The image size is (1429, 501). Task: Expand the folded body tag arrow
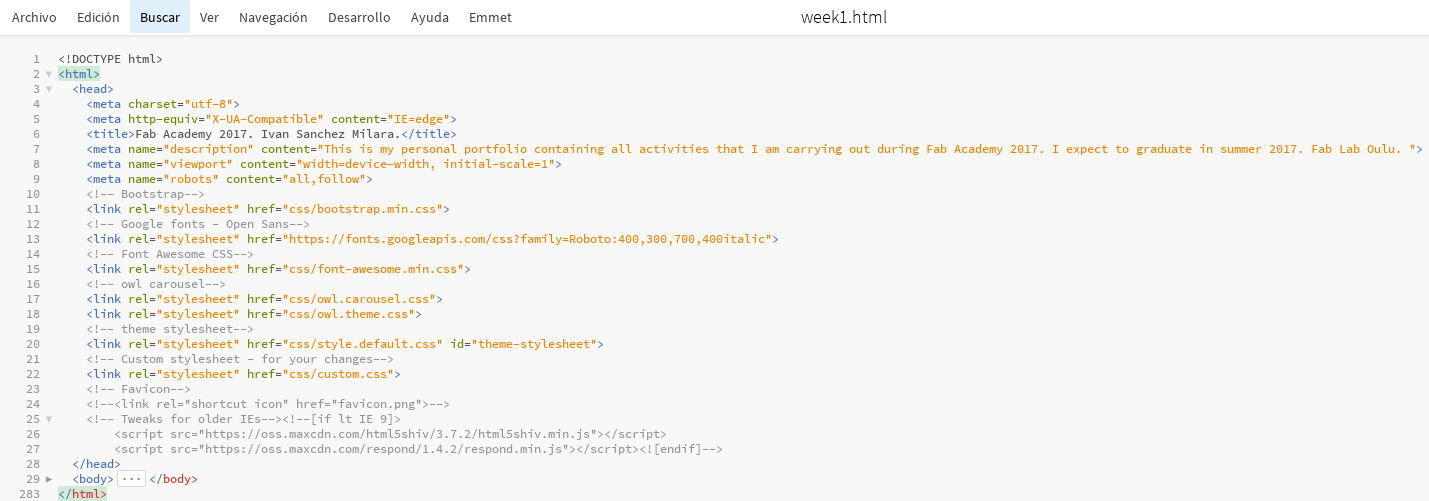click(48, 479)
